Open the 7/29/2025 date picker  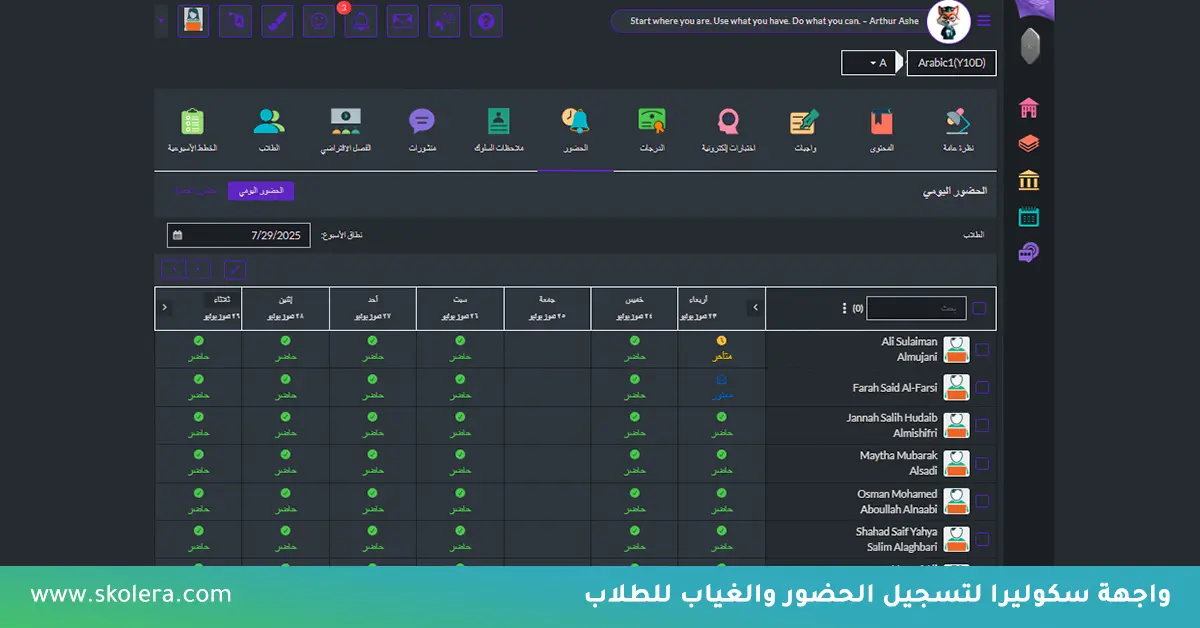[x=238, y=234]
